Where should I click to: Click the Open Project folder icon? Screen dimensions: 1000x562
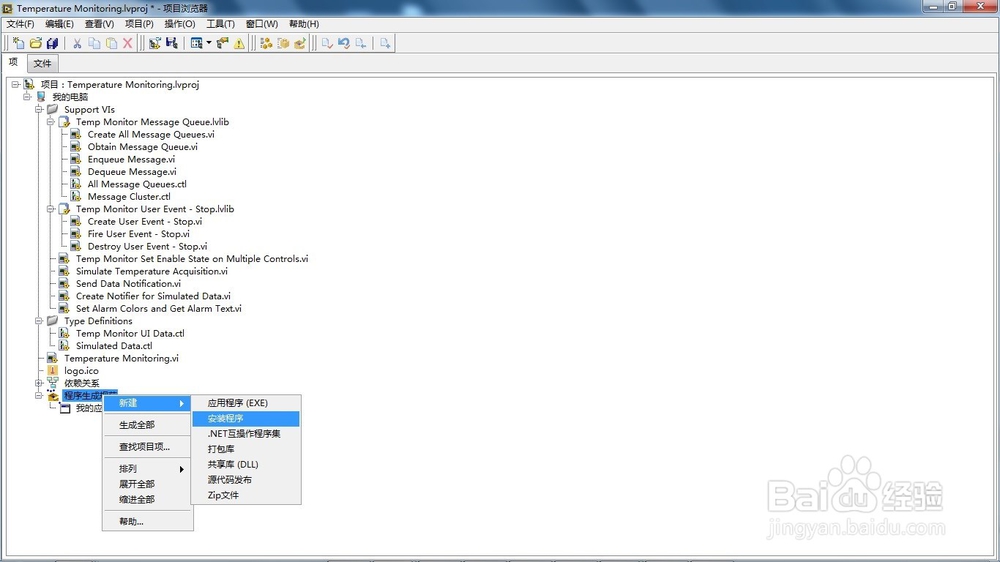click(36, 43)
